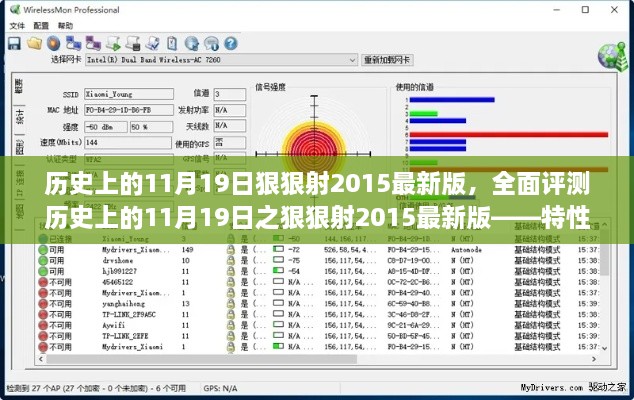The image size is (634, 400).
Task: Click the red status icon for yanghaiheng
Action: point(43,304)
